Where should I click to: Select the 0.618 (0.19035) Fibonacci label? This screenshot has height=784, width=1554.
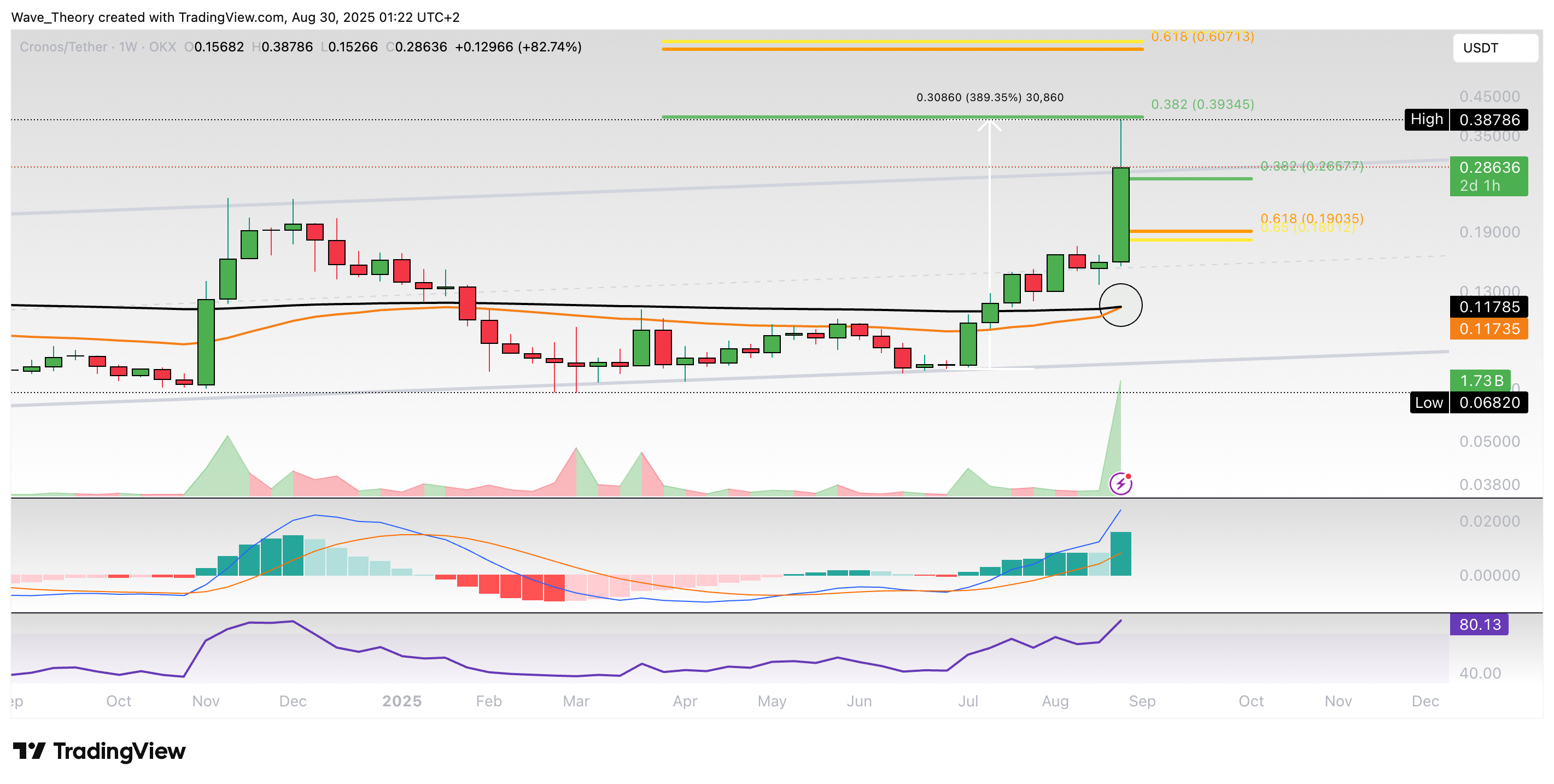[x=1311, y=218]
